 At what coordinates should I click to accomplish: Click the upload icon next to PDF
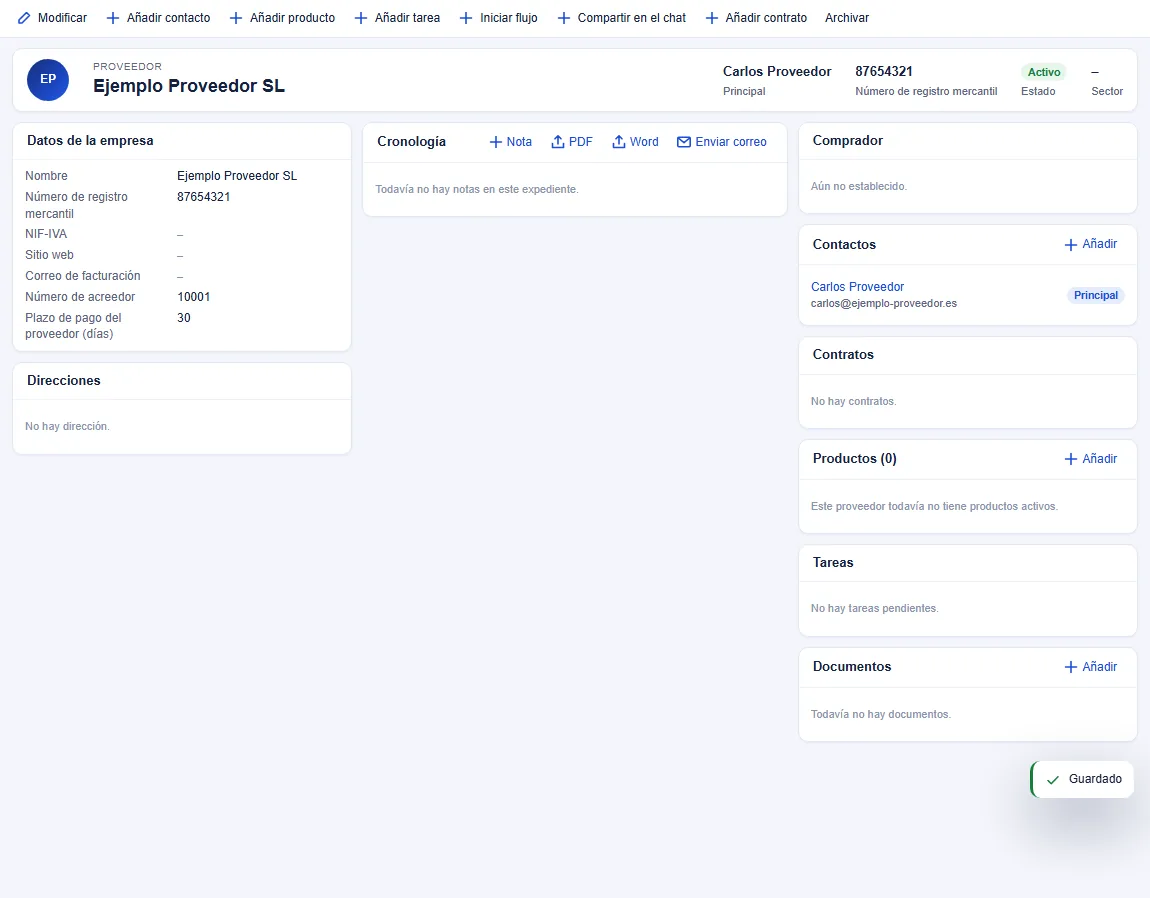click(558, 142)
